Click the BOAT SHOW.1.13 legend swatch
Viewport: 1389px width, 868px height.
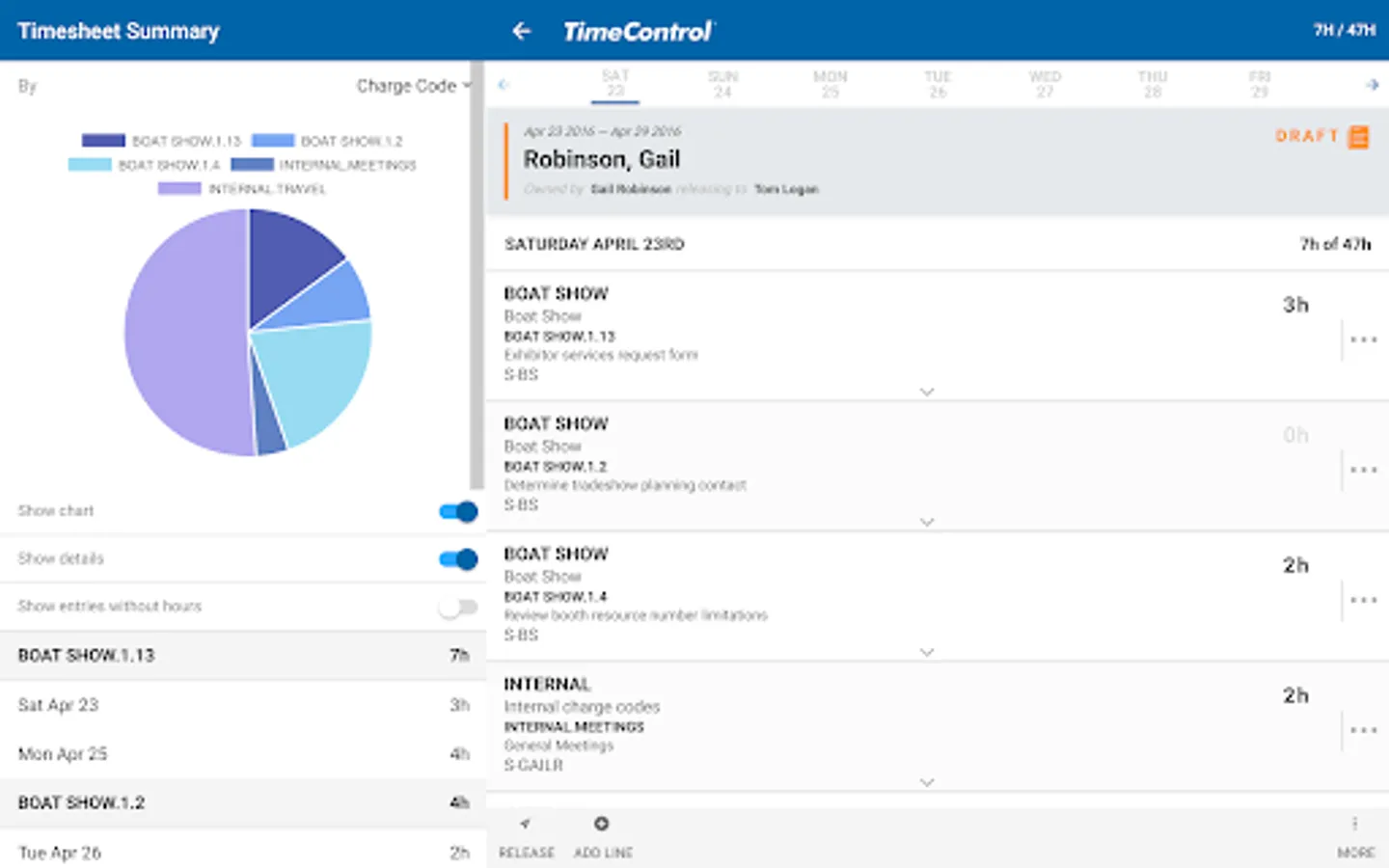click(x=103, y=141)
